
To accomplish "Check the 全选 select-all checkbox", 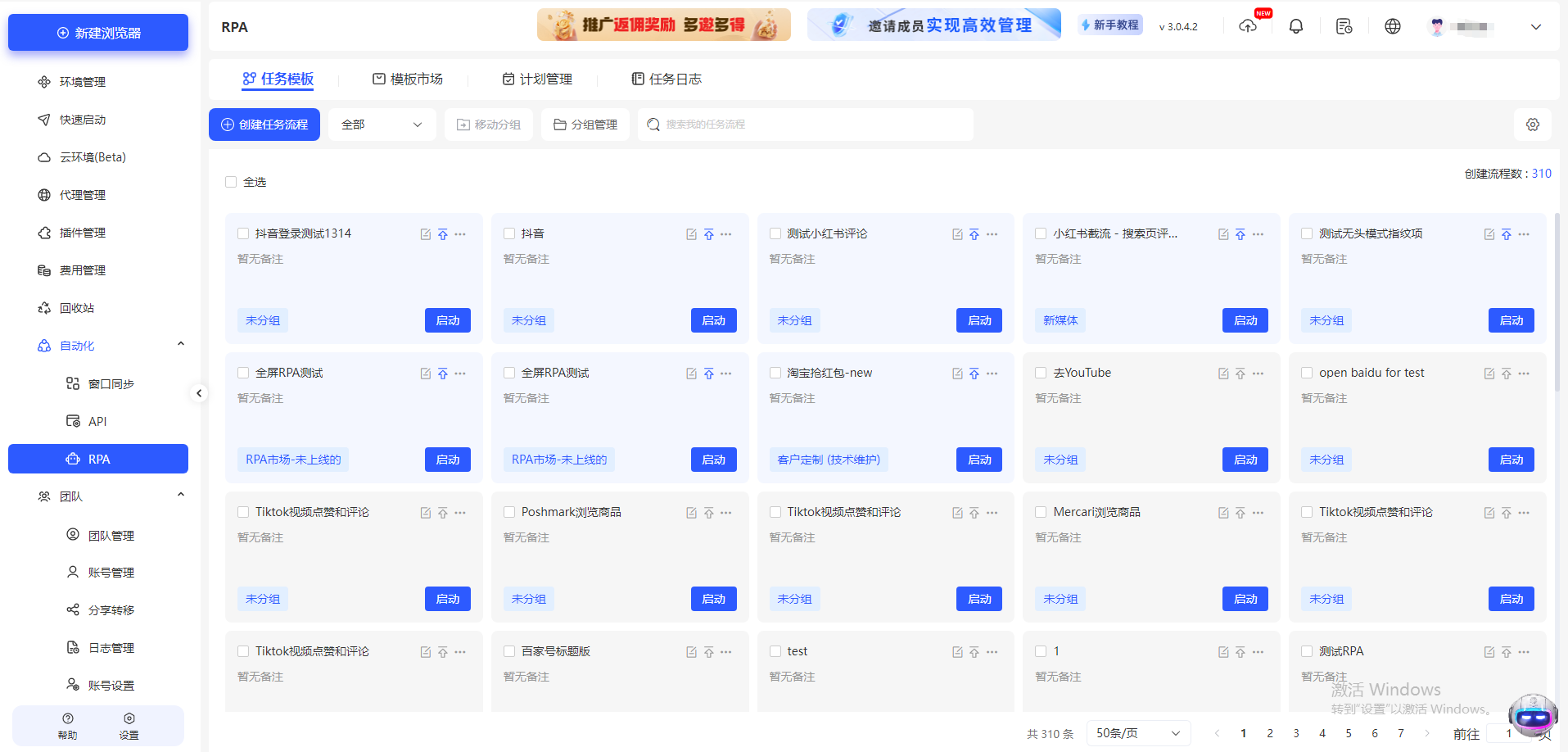I will (x=231, y=181).
